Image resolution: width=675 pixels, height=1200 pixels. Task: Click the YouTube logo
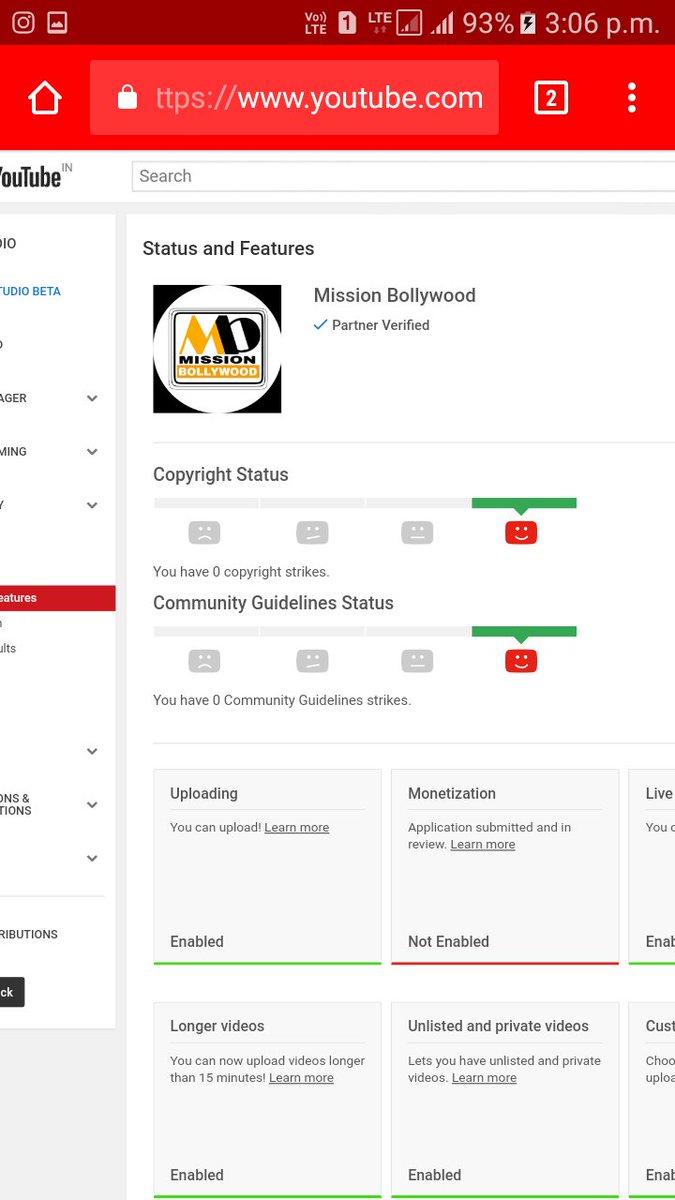(x=30, y=177)
